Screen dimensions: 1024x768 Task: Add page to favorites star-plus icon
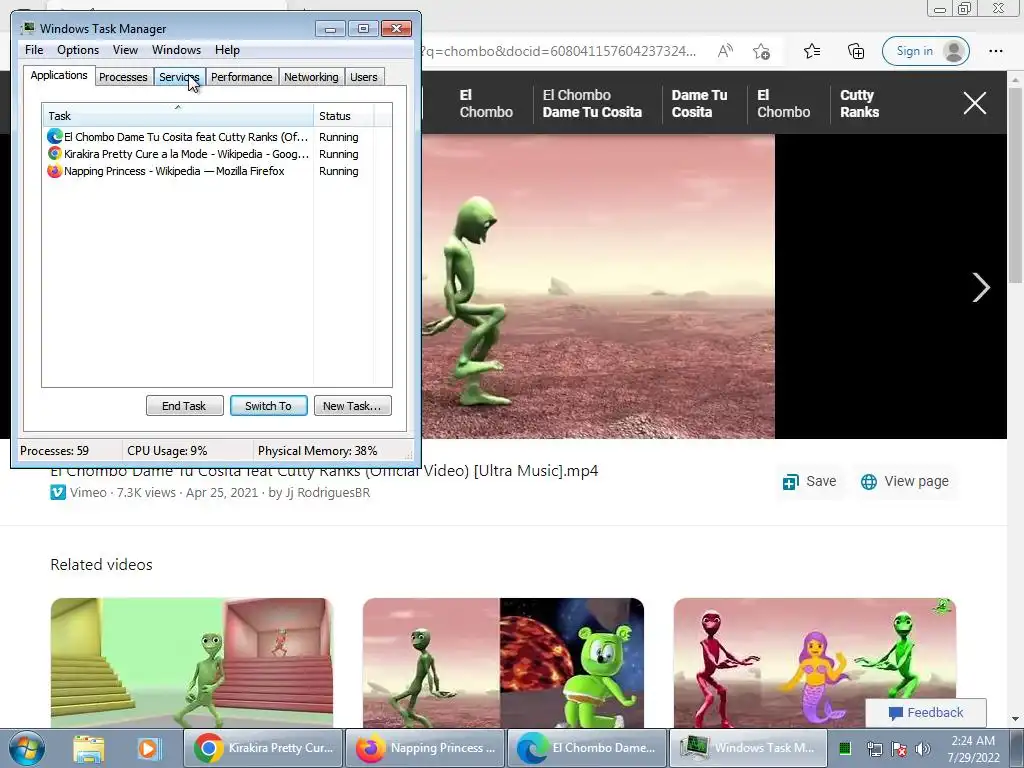coord(761,51)
